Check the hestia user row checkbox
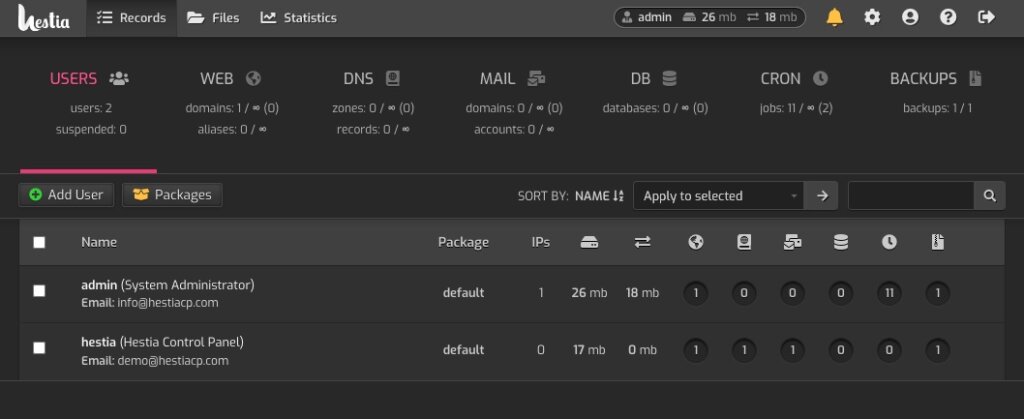The image size is (1024, 419). (x=39, y=348)
